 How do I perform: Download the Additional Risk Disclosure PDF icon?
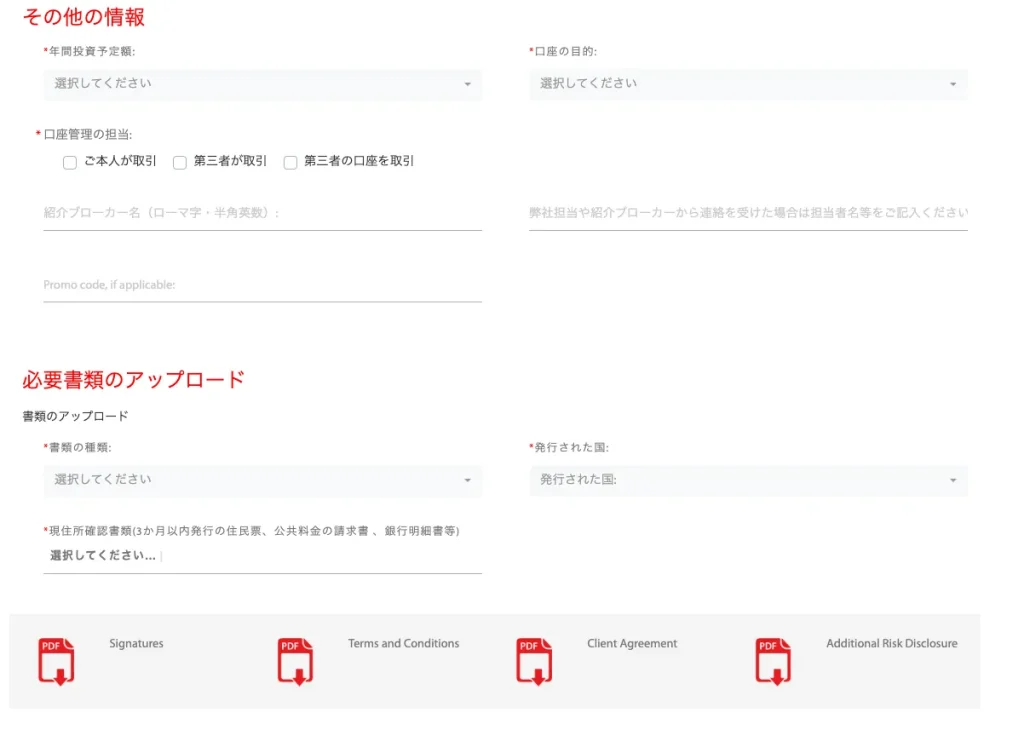coord(773,661)
